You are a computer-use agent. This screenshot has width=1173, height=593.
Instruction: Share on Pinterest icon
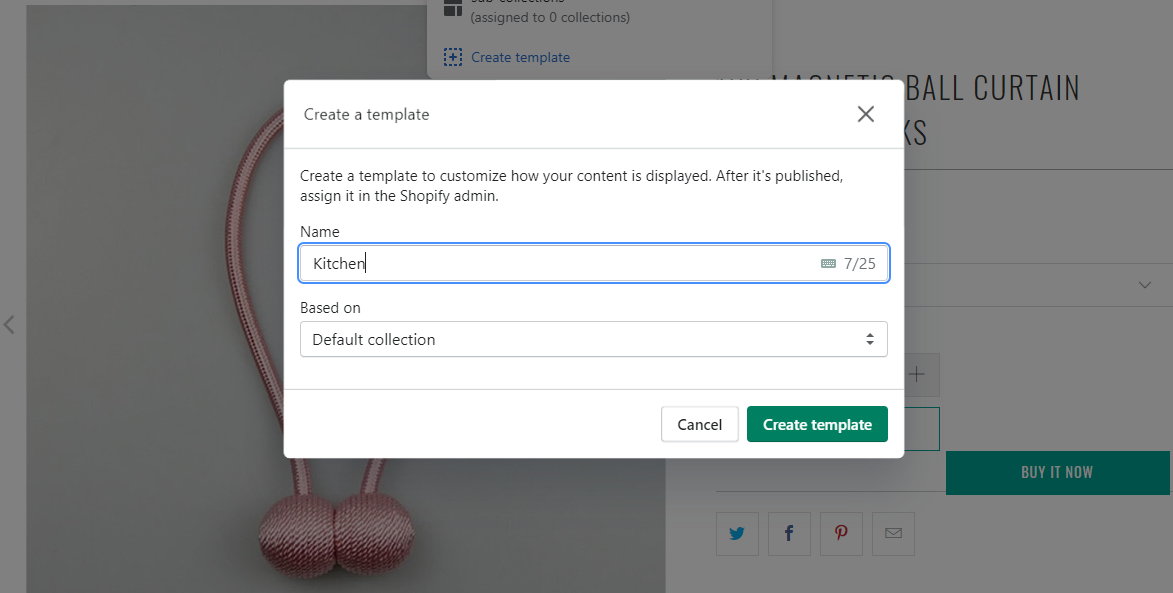841,534
